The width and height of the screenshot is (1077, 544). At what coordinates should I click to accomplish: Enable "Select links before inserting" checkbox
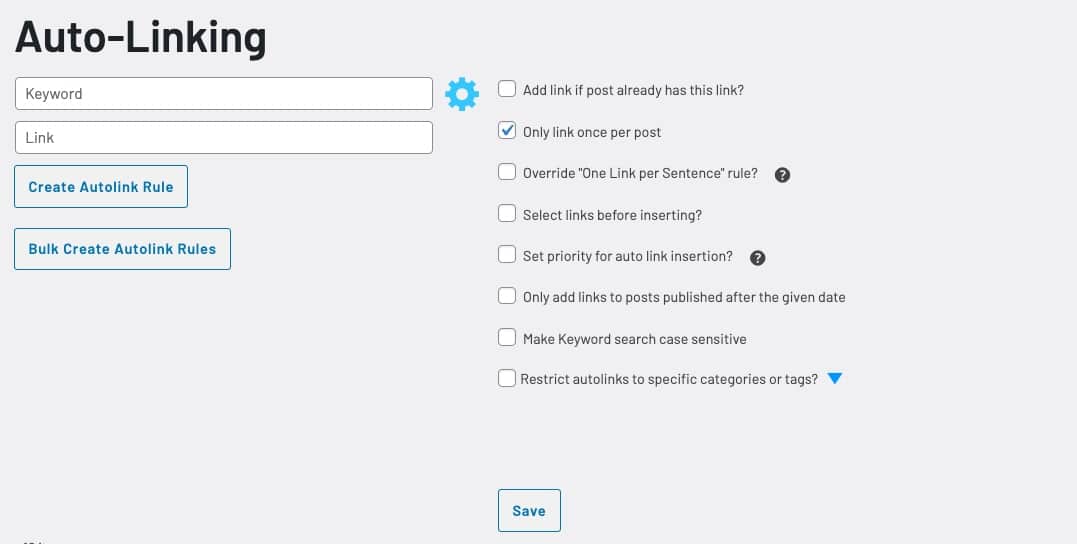(507, 214)
